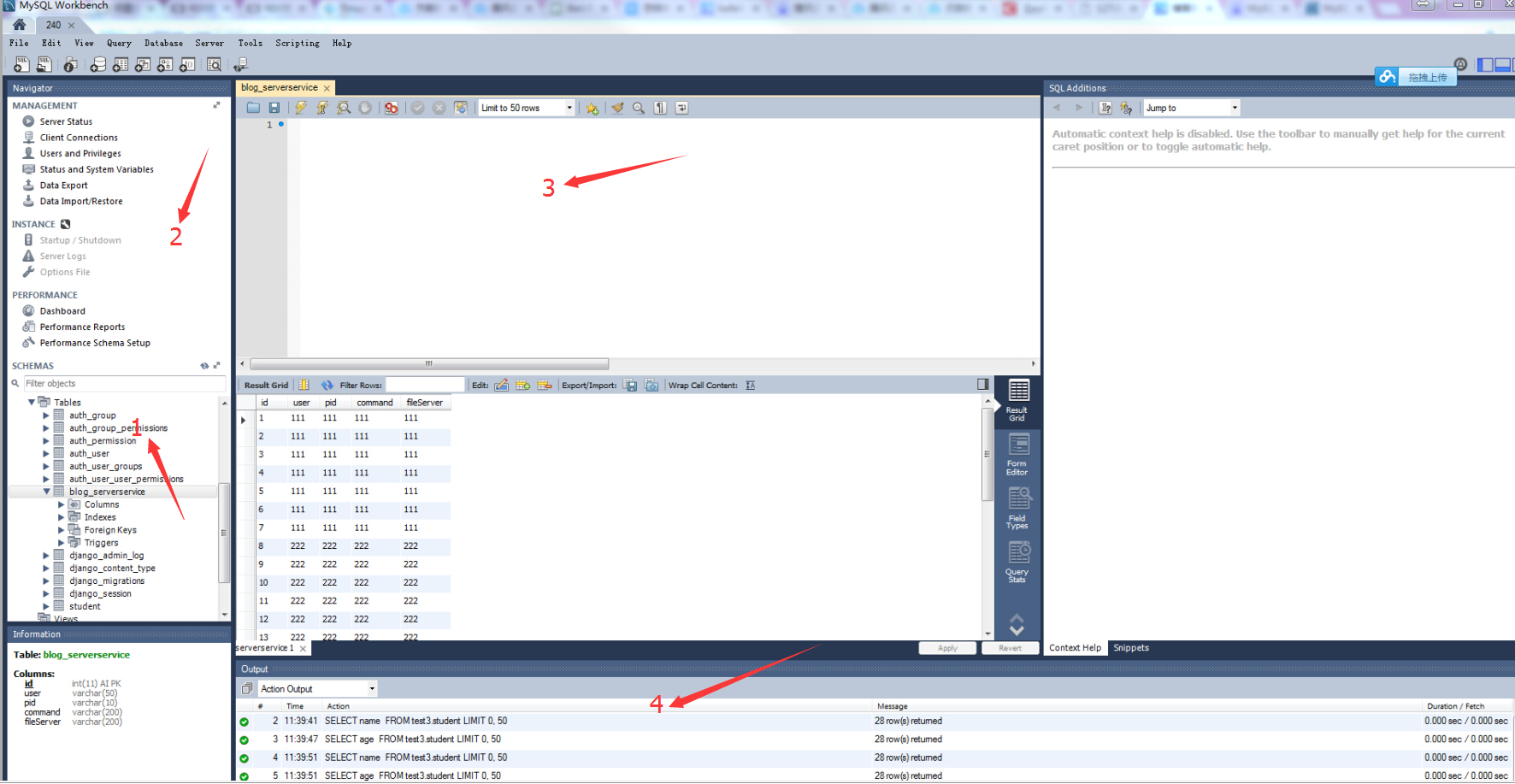Select the blog_serverservice query tab

[280, 87]
